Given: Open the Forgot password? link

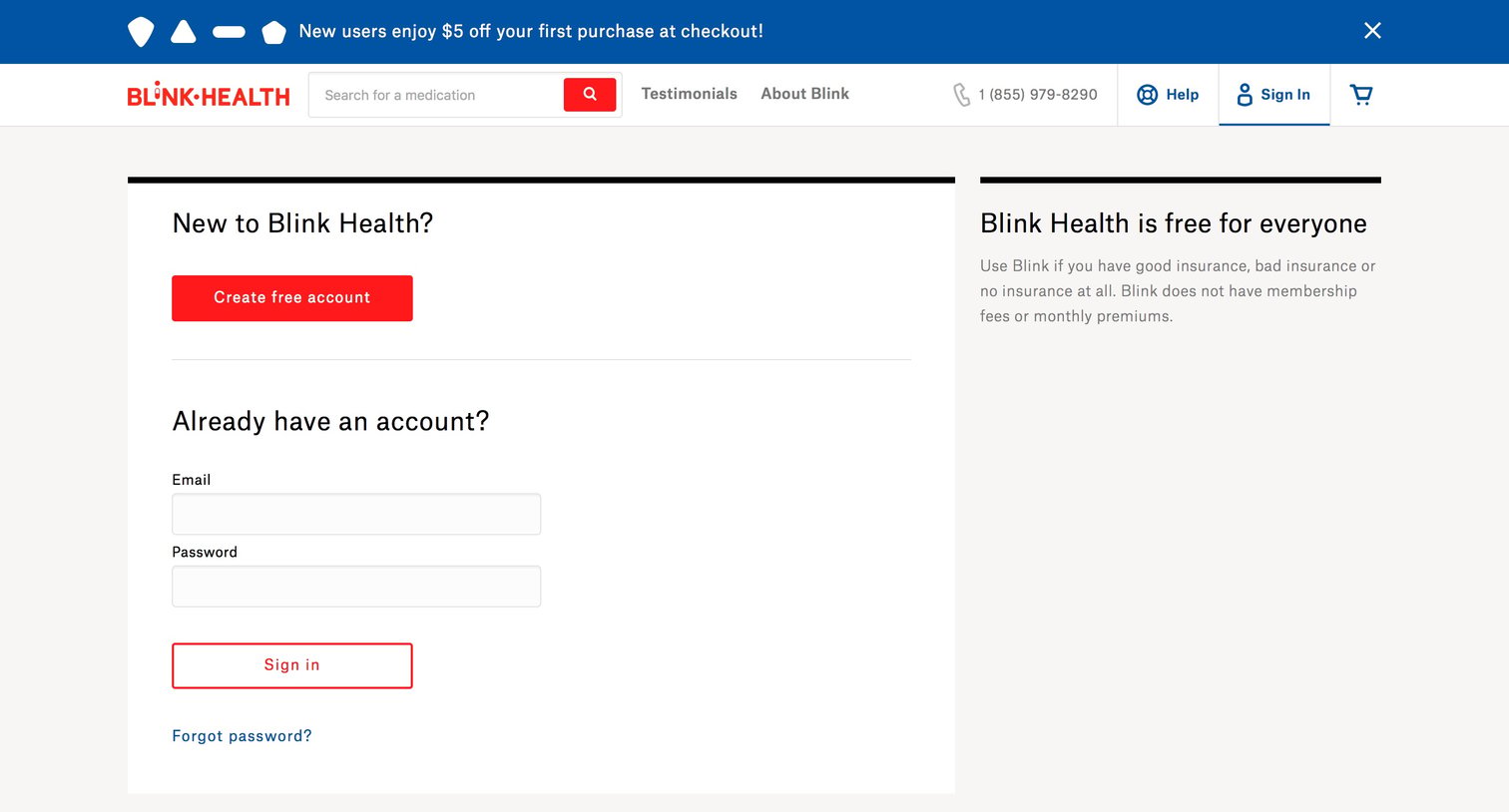Looking at the screenshot, I should pos(242,736).
